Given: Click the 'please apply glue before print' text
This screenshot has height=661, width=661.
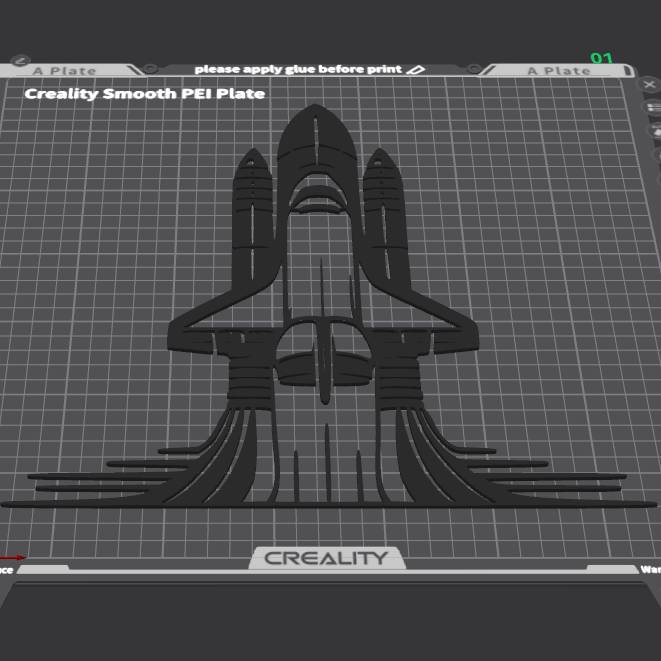Looking at the screenshot, I should point(297,69).
